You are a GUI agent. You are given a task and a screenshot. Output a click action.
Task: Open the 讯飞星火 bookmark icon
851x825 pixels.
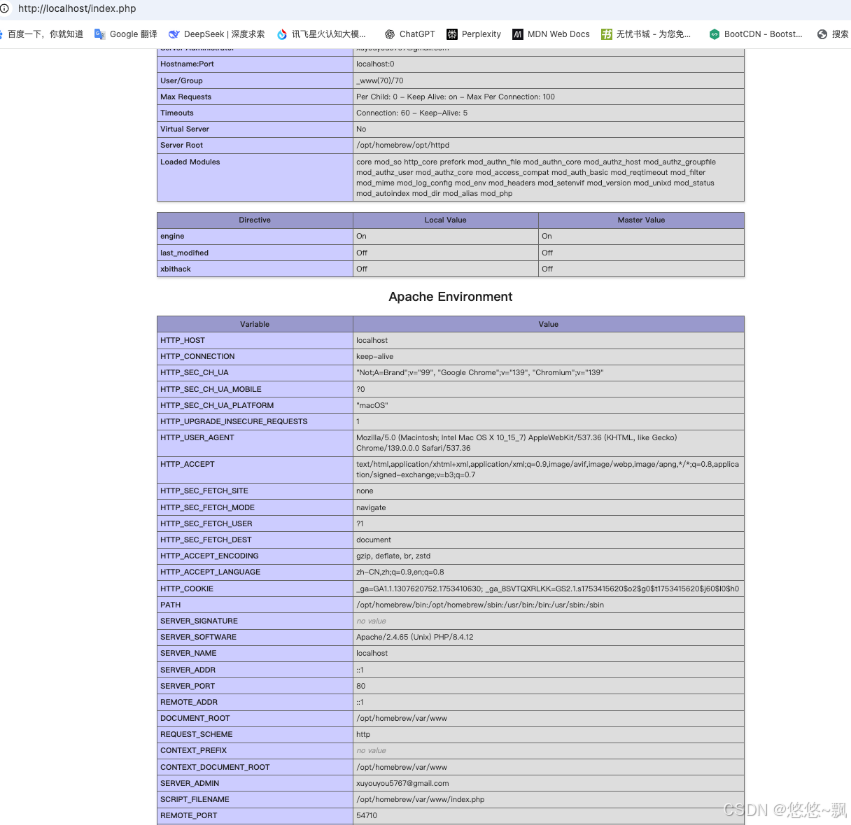[x=282, y=34]
